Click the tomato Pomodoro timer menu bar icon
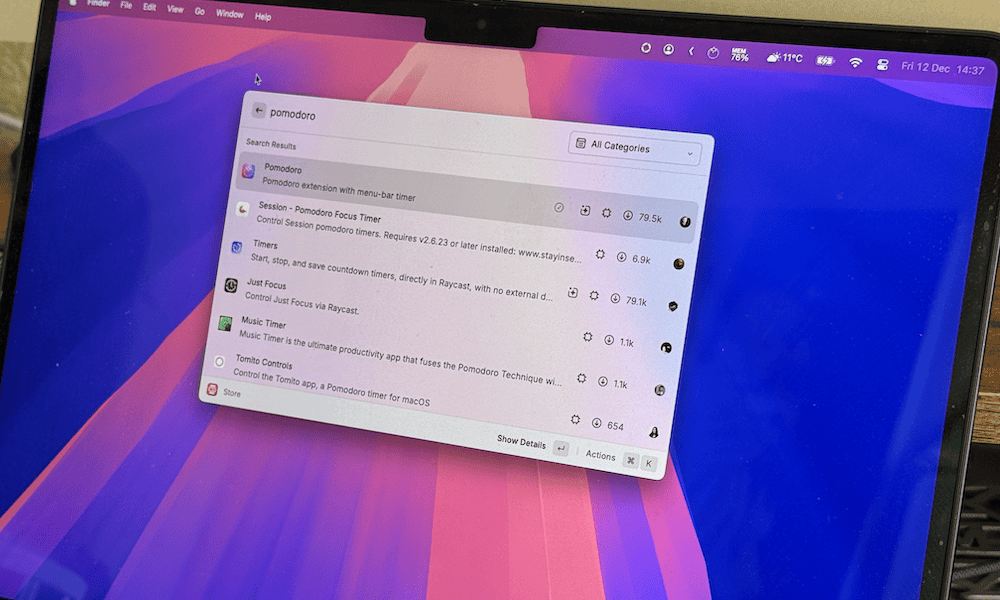Screen dimensions: 1000x600 click(x=713, y=53)
